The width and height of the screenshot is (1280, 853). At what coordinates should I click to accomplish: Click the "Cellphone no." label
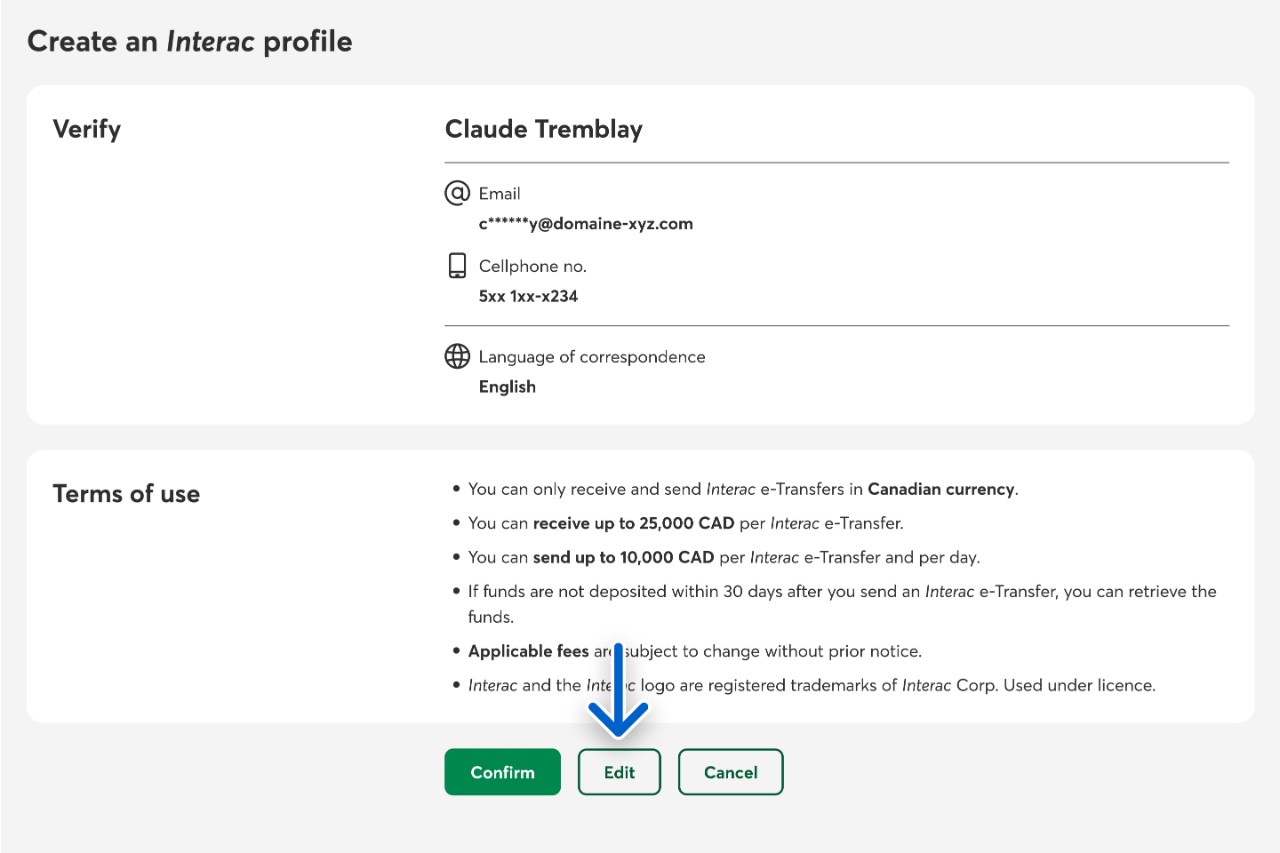point(532,266)
